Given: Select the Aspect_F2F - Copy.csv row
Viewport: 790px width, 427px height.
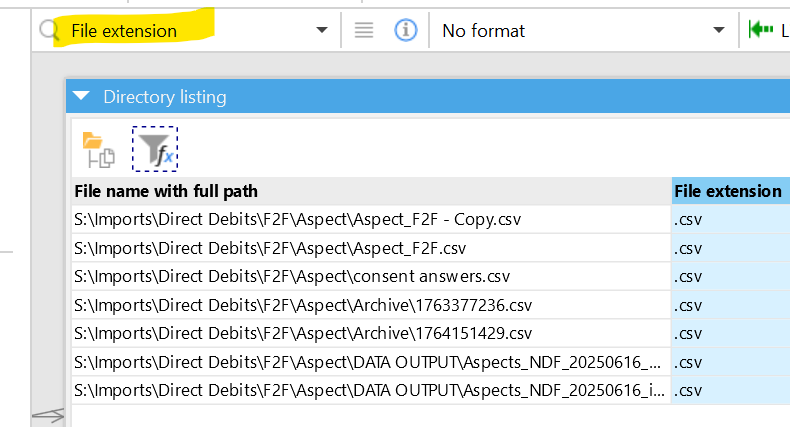Looking at the screenshot, I should click(x=298, y=219).
